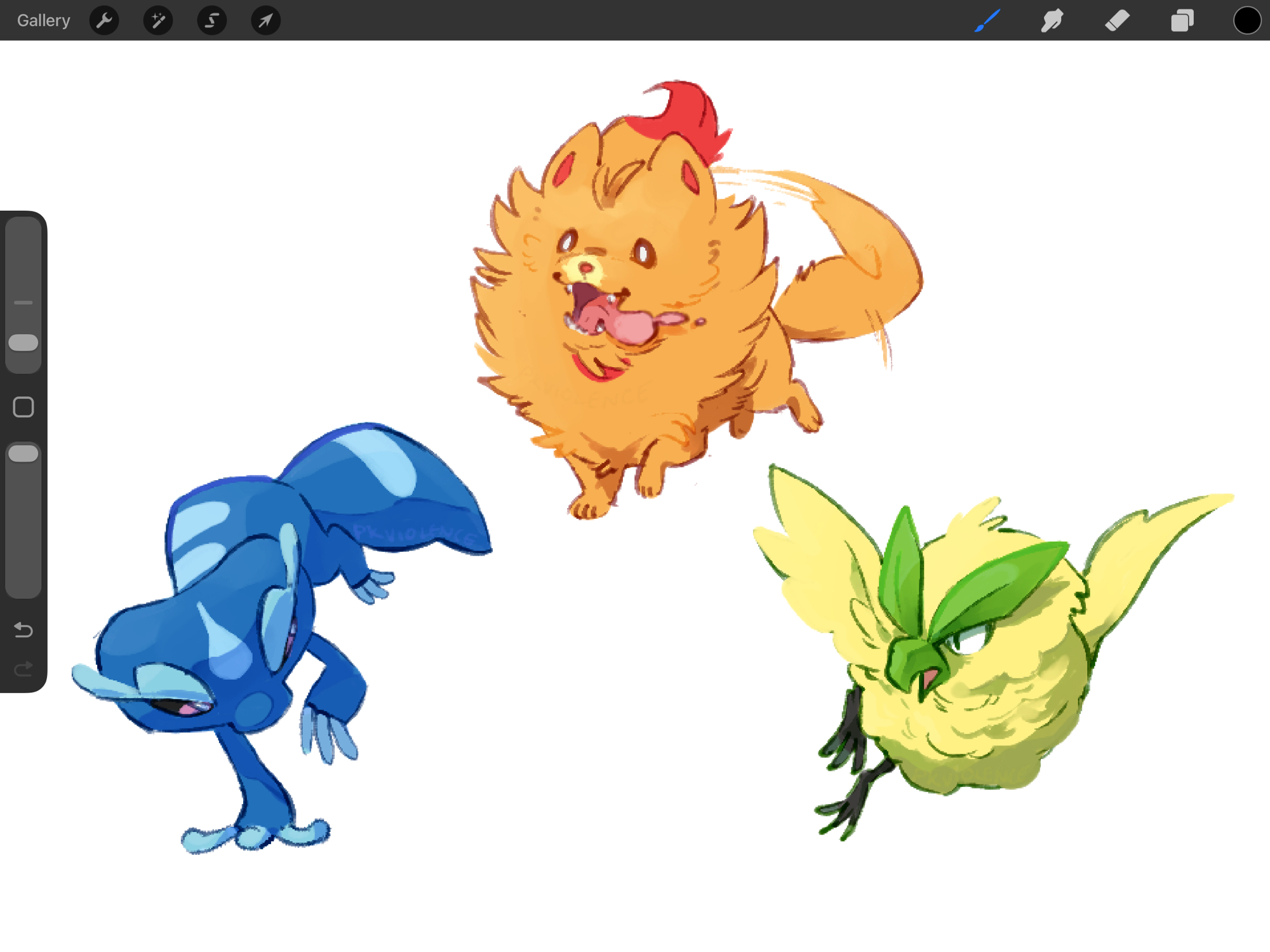Select the Eraser tool
1270x952 pixels.
click(x=1117, y=20)
